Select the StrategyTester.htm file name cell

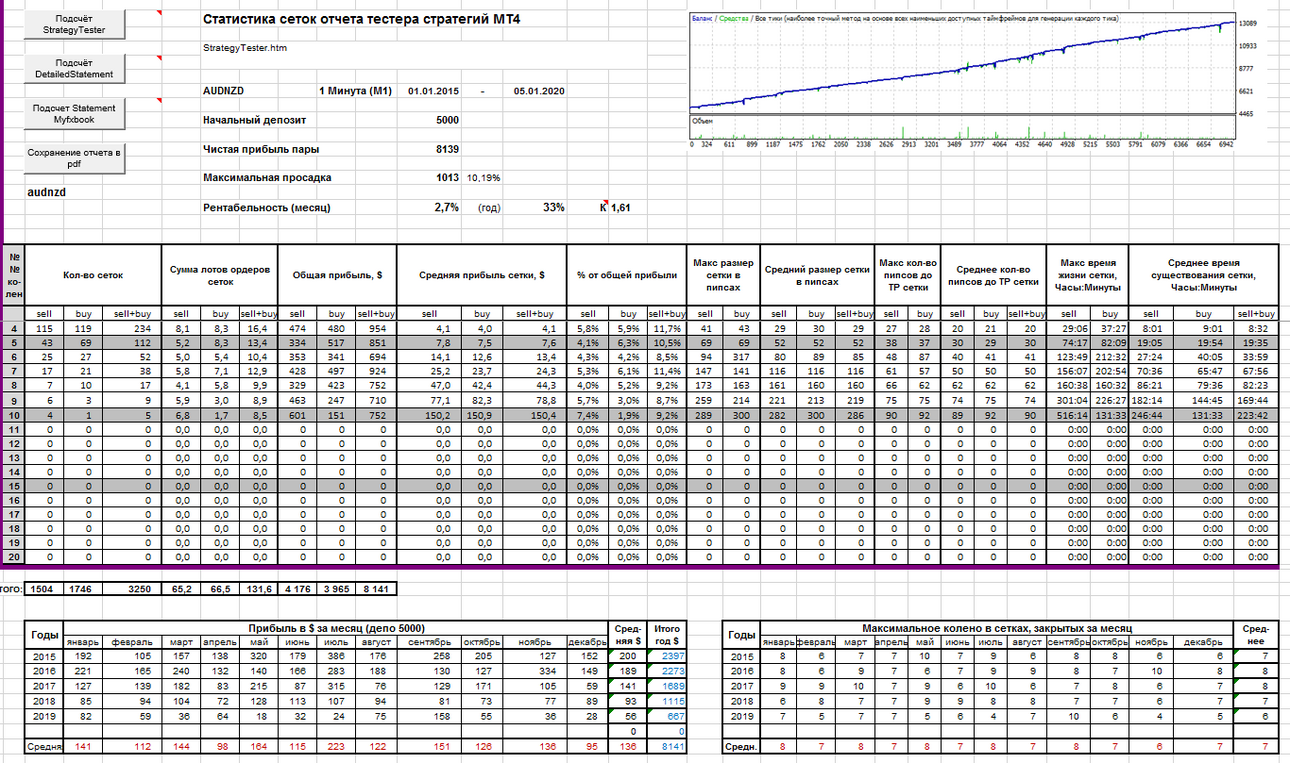tap(244, 47)
